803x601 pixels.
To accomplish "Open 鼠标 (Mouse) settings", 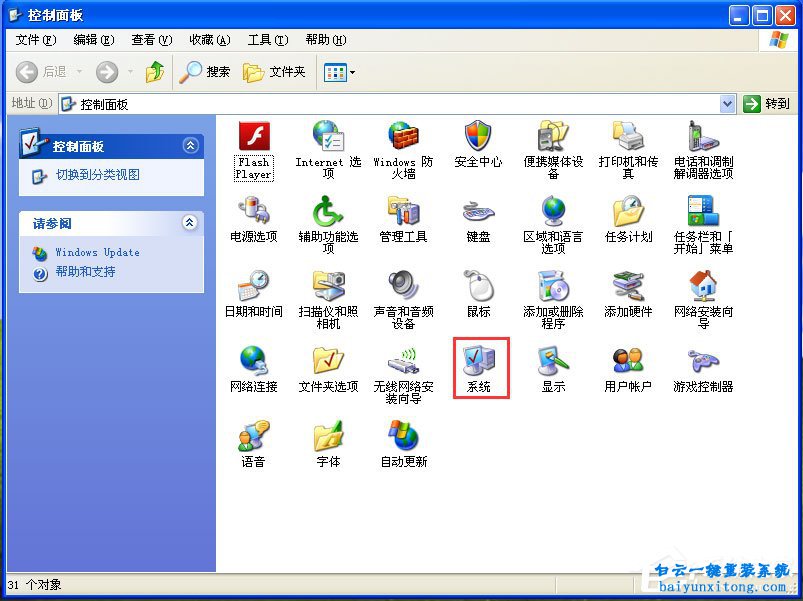I will point(478,294).
